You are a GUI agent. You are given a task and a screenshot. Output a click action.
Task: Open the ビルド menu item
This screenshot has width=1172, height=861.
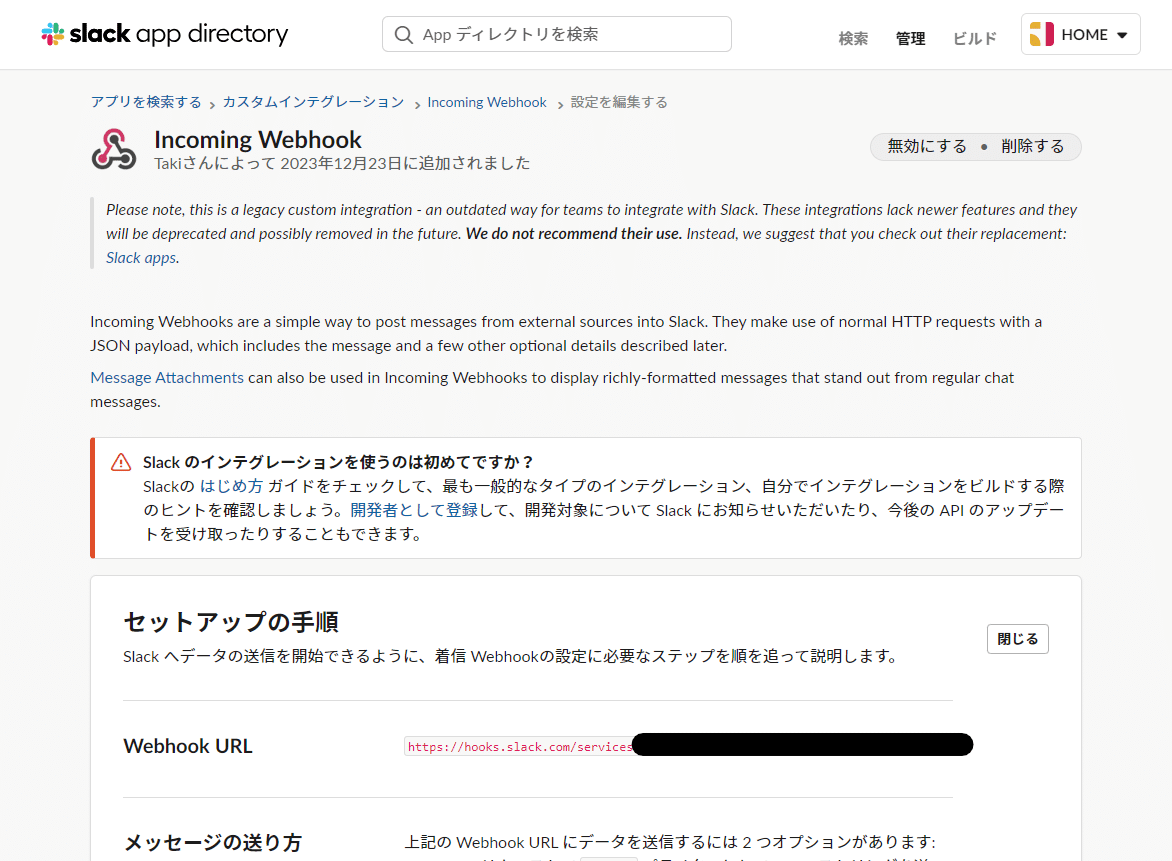coord(975,38)
